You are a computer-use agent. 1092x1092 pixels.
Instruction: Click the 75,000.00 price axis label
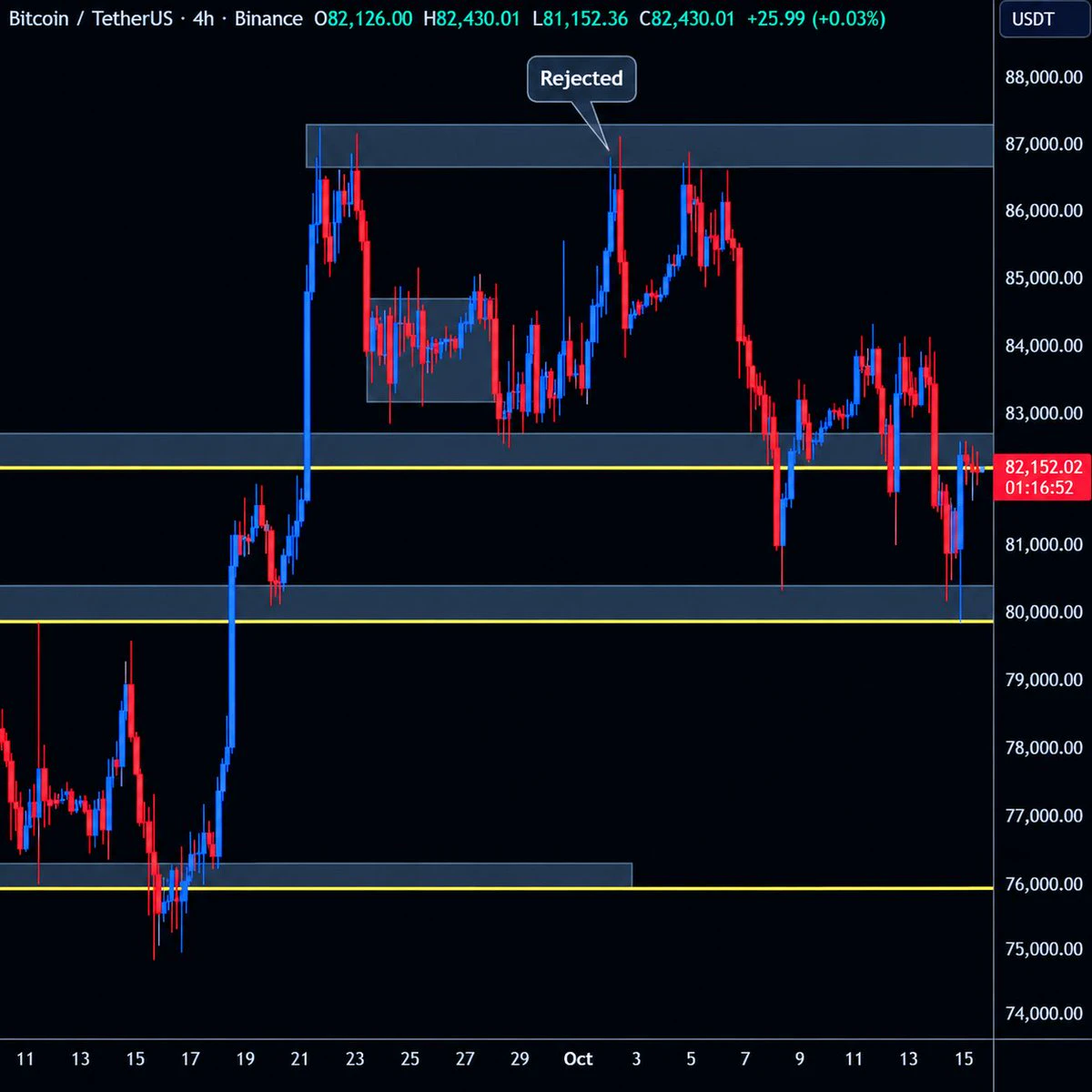[x=1044, y=949]
